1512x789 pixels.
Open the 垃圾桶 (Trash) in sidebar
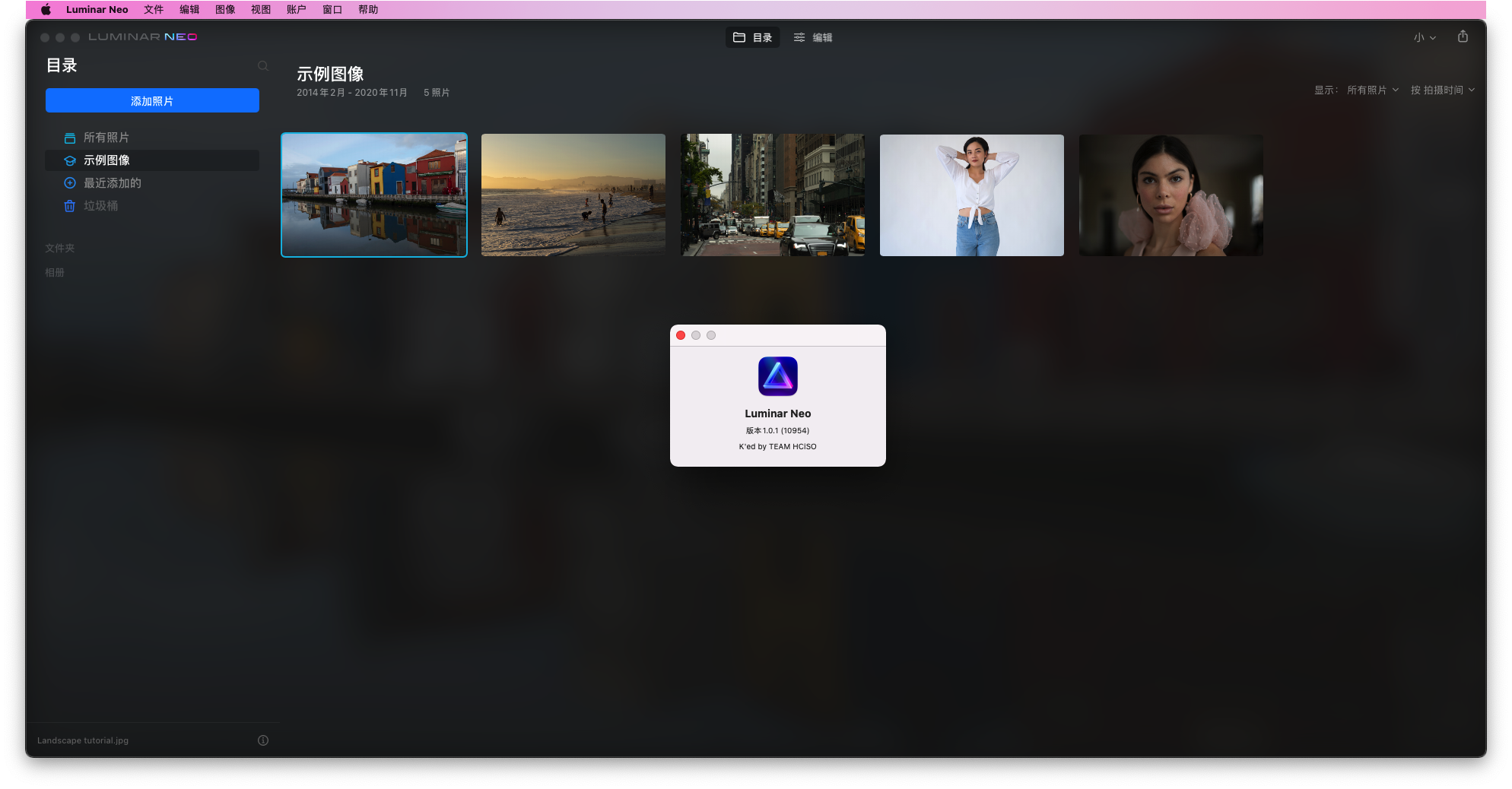[100, 206]
